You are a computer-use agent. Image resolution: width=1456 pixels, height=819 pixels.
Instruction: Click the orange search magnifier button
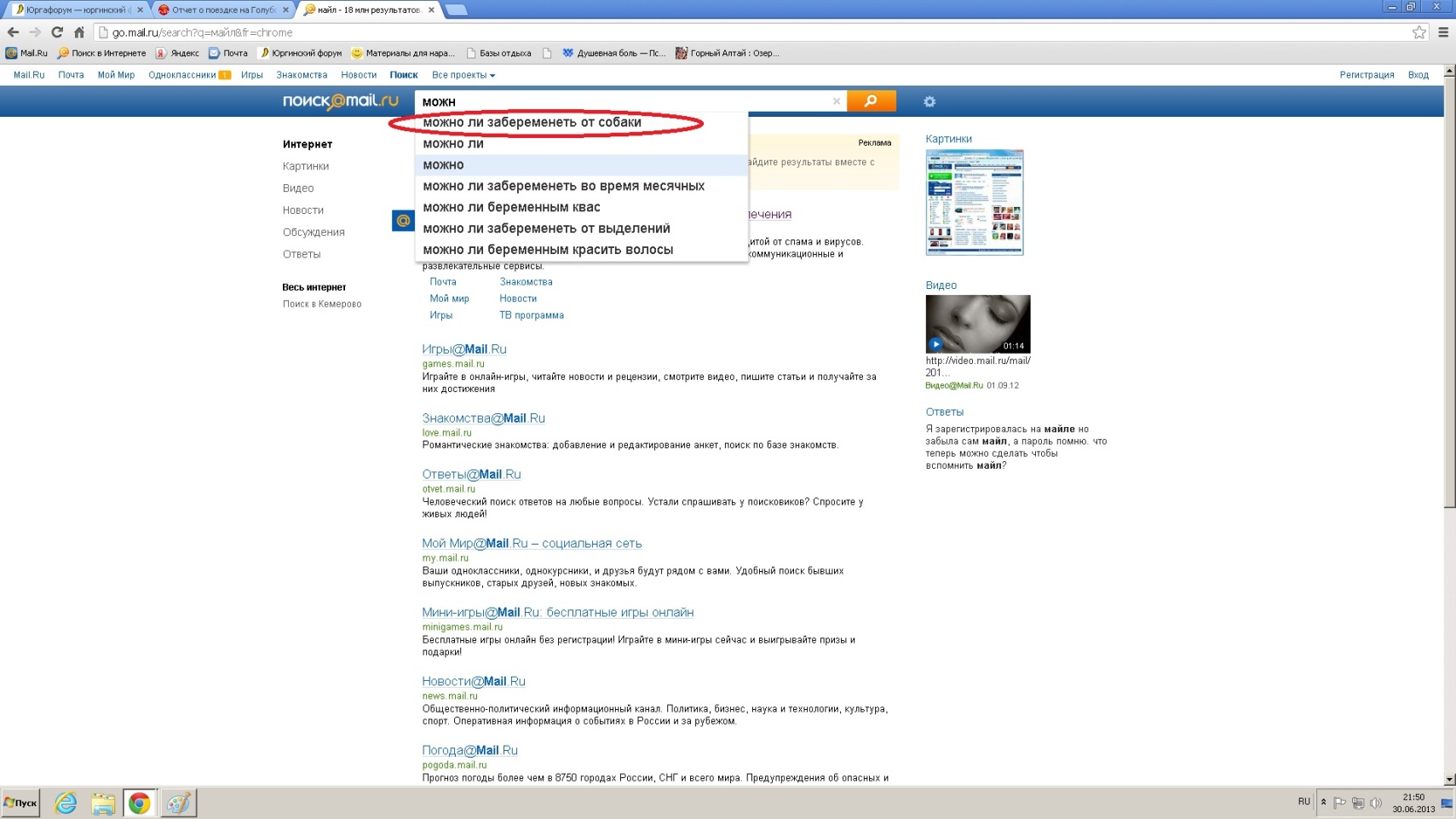(871, 101)
